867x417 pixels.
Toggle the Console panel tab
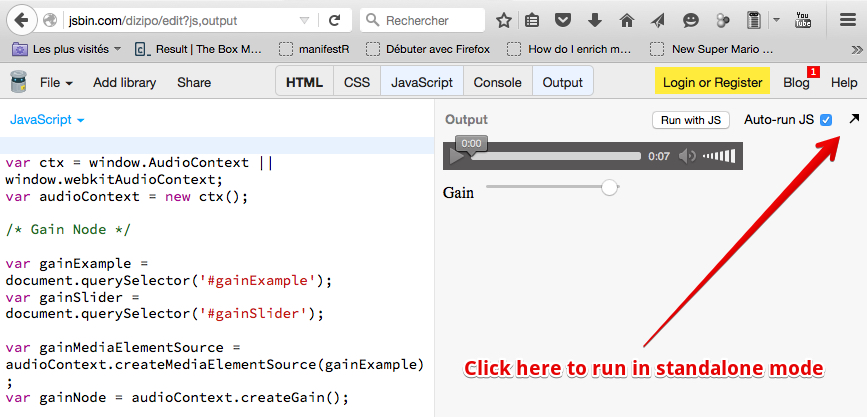pyautogui.click(x=498, y=82)
